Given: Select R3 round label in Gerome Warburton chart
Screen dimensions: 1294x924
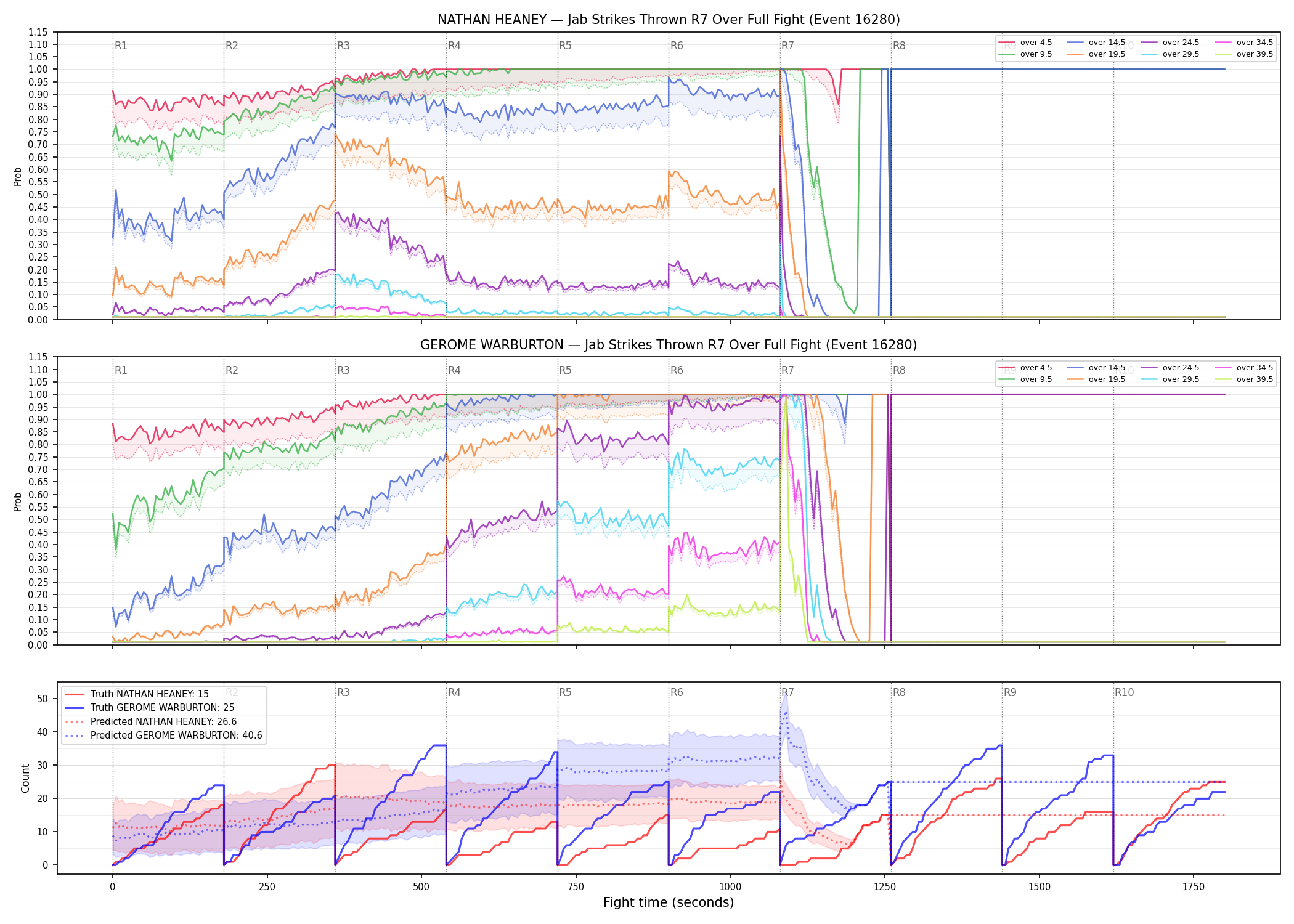Looking at the screenshot, I should (x=343, y=370).
